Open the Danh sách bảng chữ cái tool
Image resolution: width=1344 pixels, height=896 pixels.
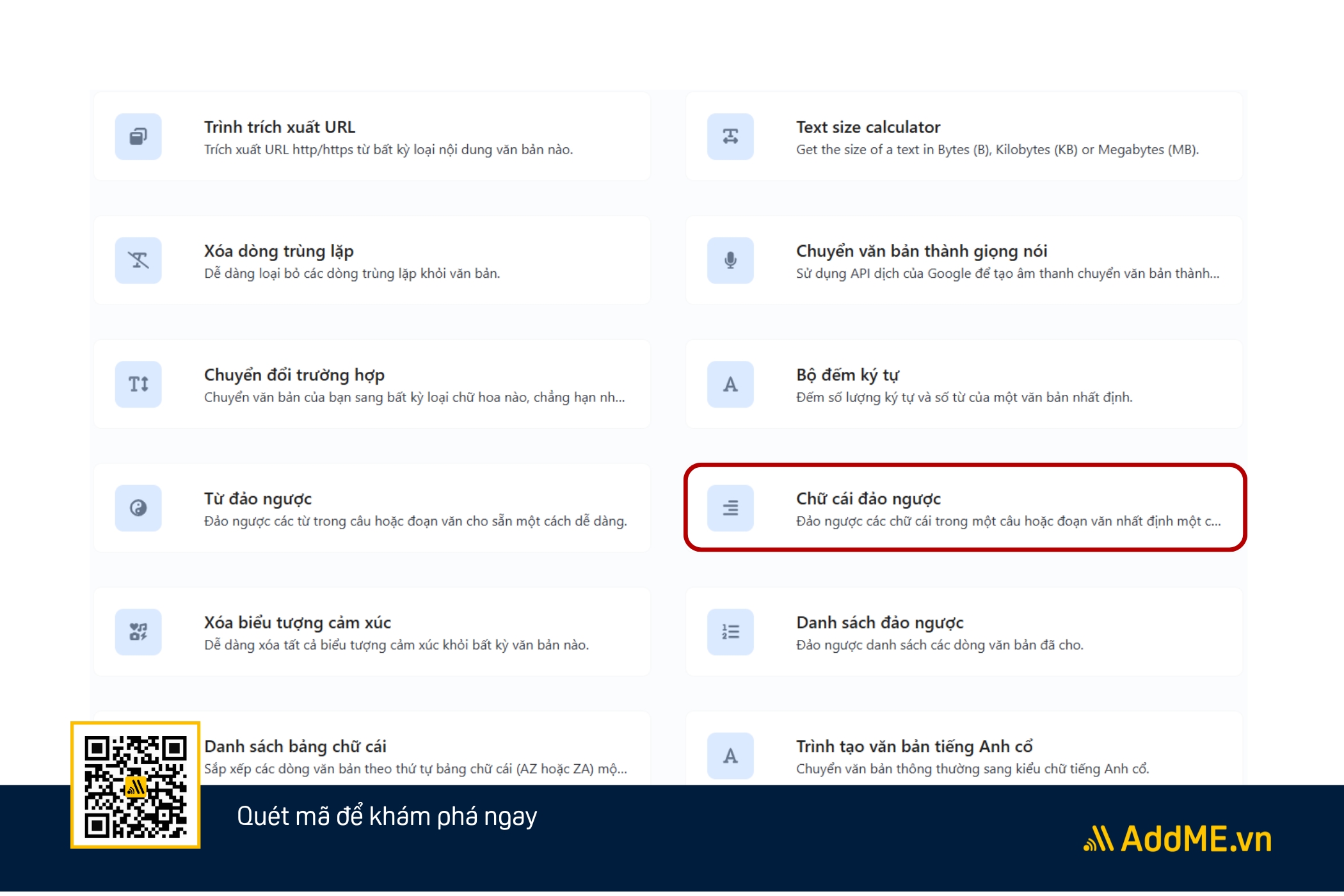[372, 749]
